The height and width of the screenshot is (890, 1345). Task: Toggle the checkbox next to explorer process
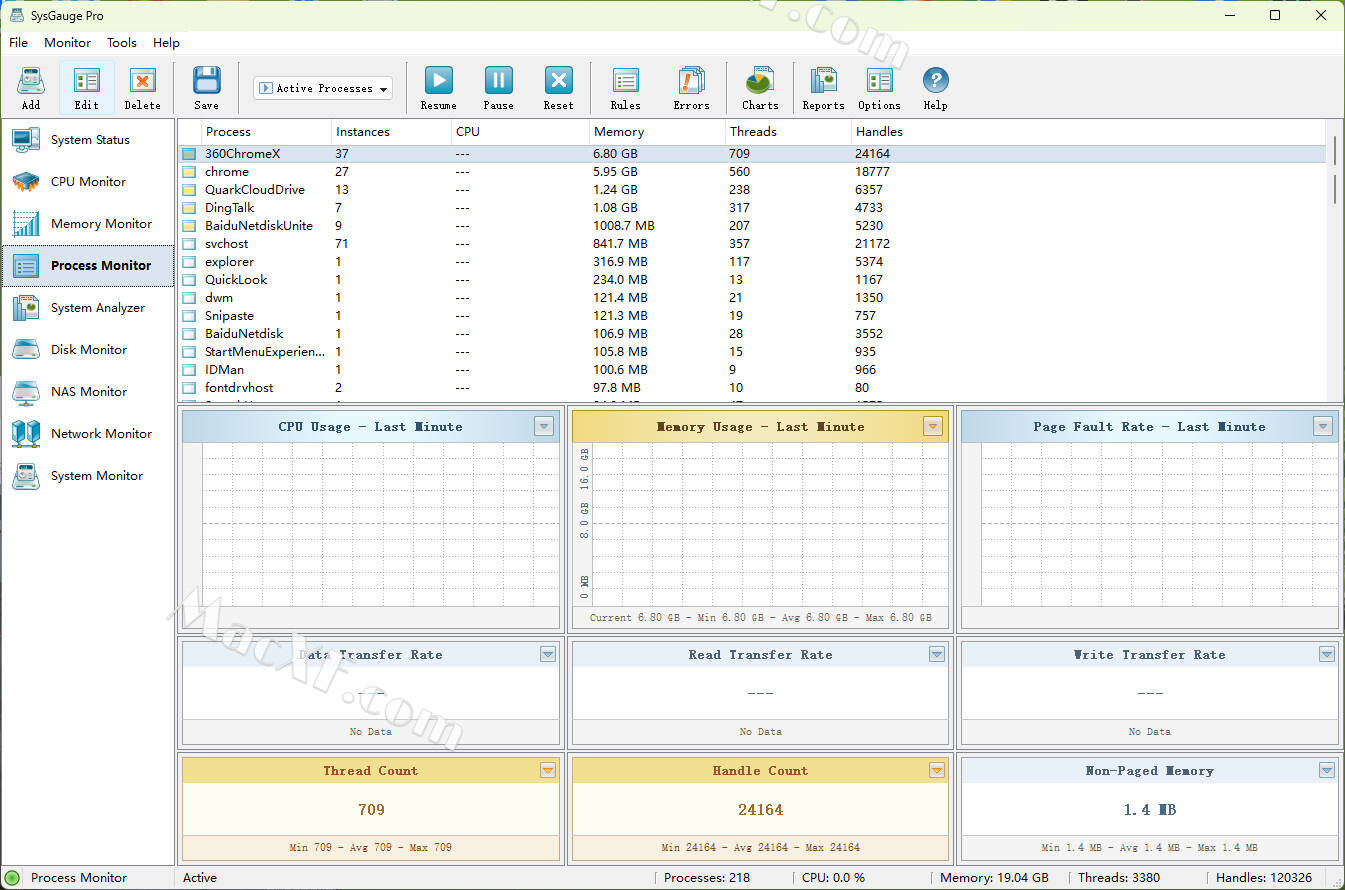click(x=189, y=262)
